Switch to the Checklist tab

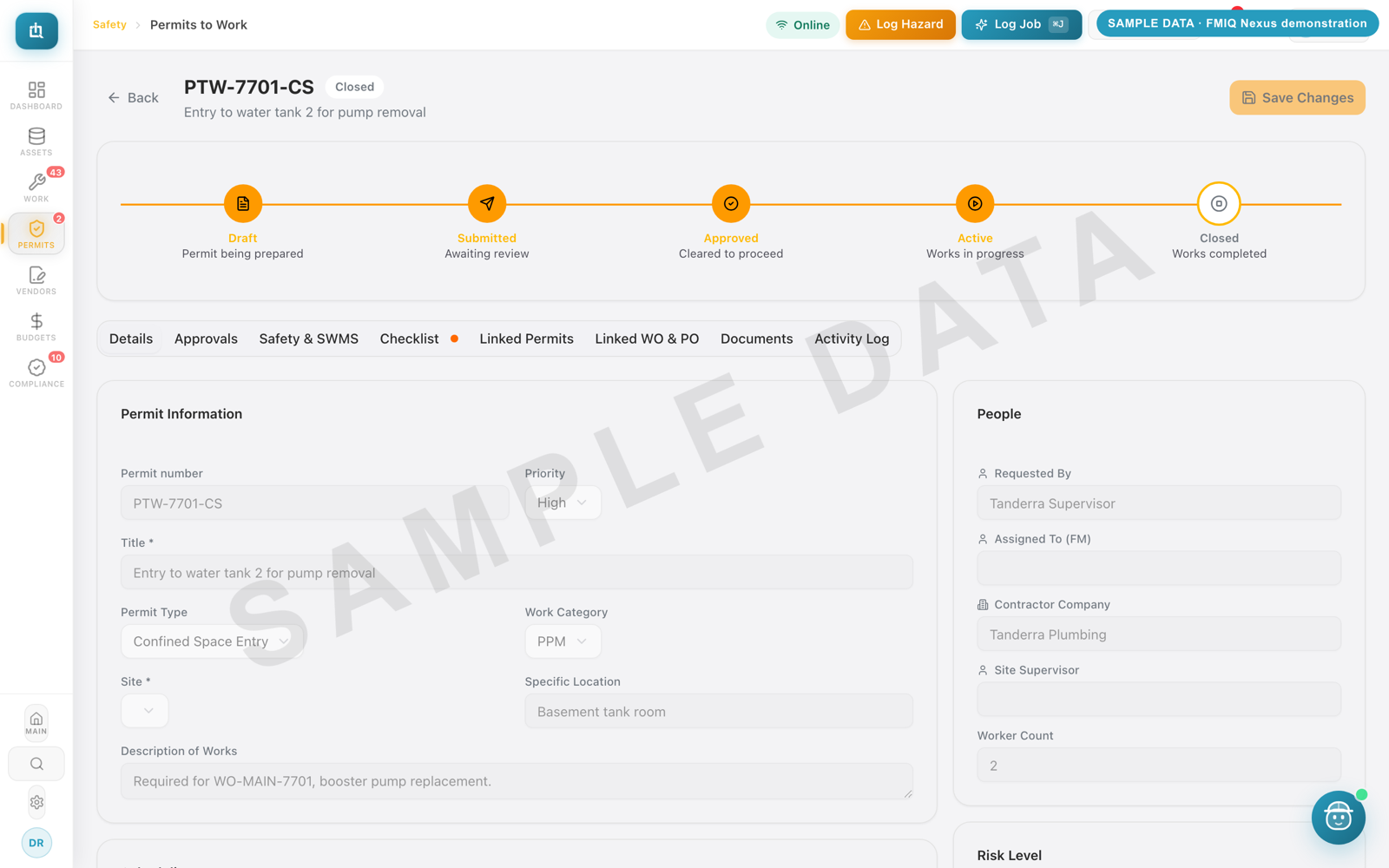click(418, 339)
